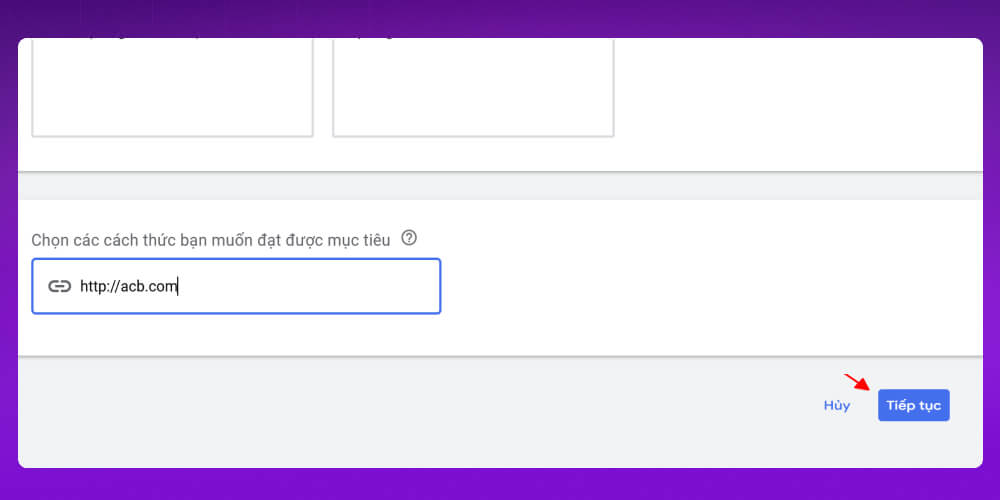Click the help icon beside the goal heading
1000x500 pixels.
pos(408,239)
